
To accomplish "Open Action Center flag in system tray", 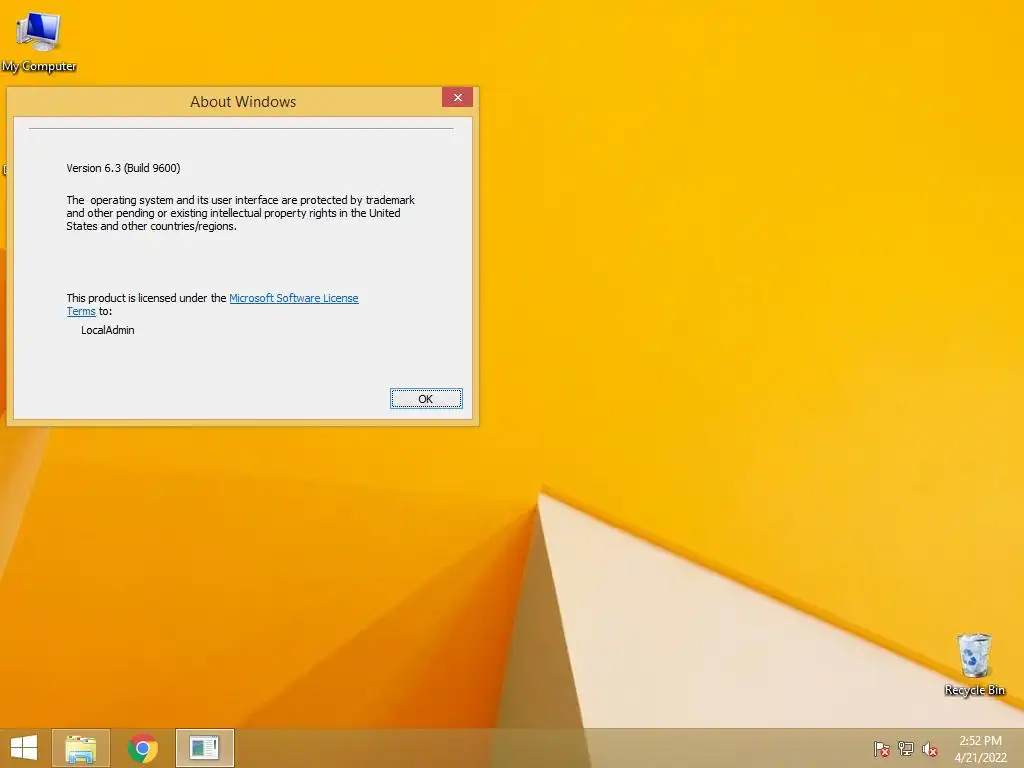I will [x=881, y=749].
